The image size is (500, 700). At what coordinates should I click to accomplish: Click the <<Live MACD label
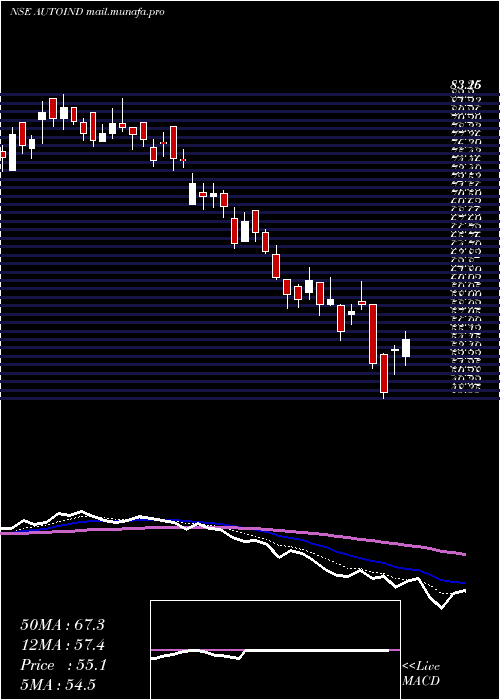coord(421,674)
